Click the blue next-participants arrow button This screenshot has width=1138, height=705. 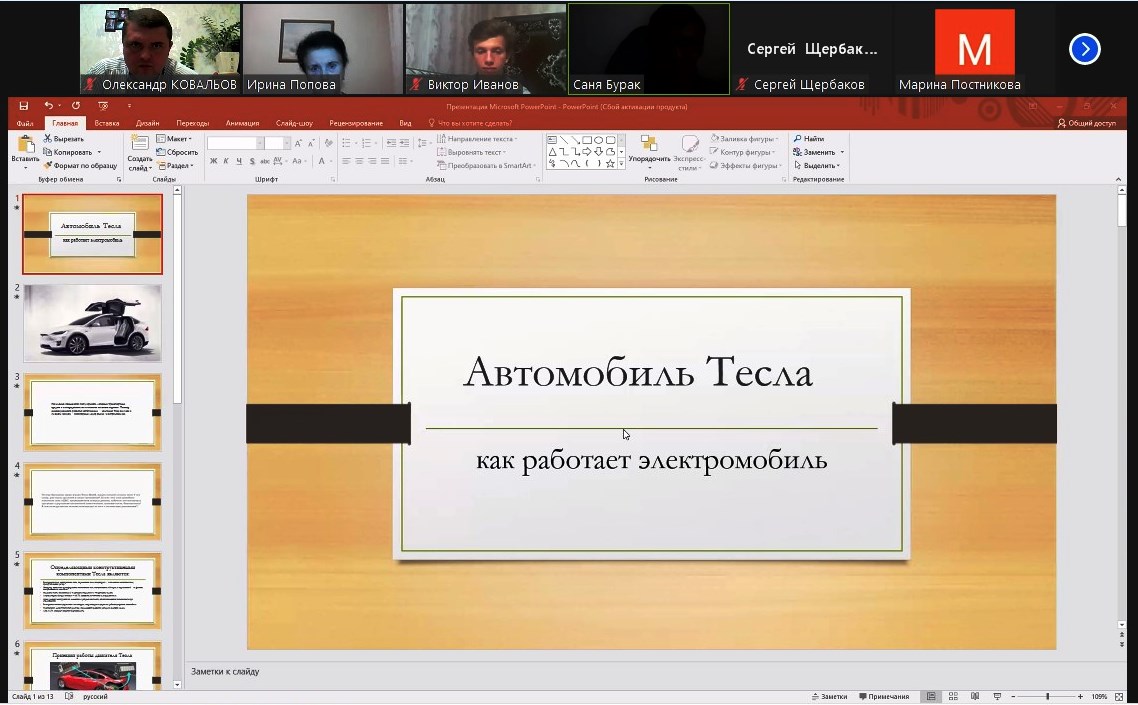click(1084, 49)
